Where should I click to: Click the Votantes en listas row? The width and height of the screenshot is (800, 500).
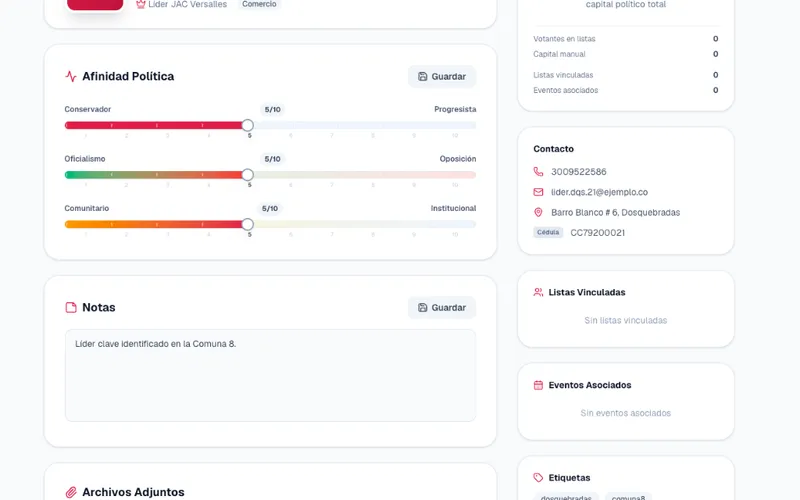(626, 39)
